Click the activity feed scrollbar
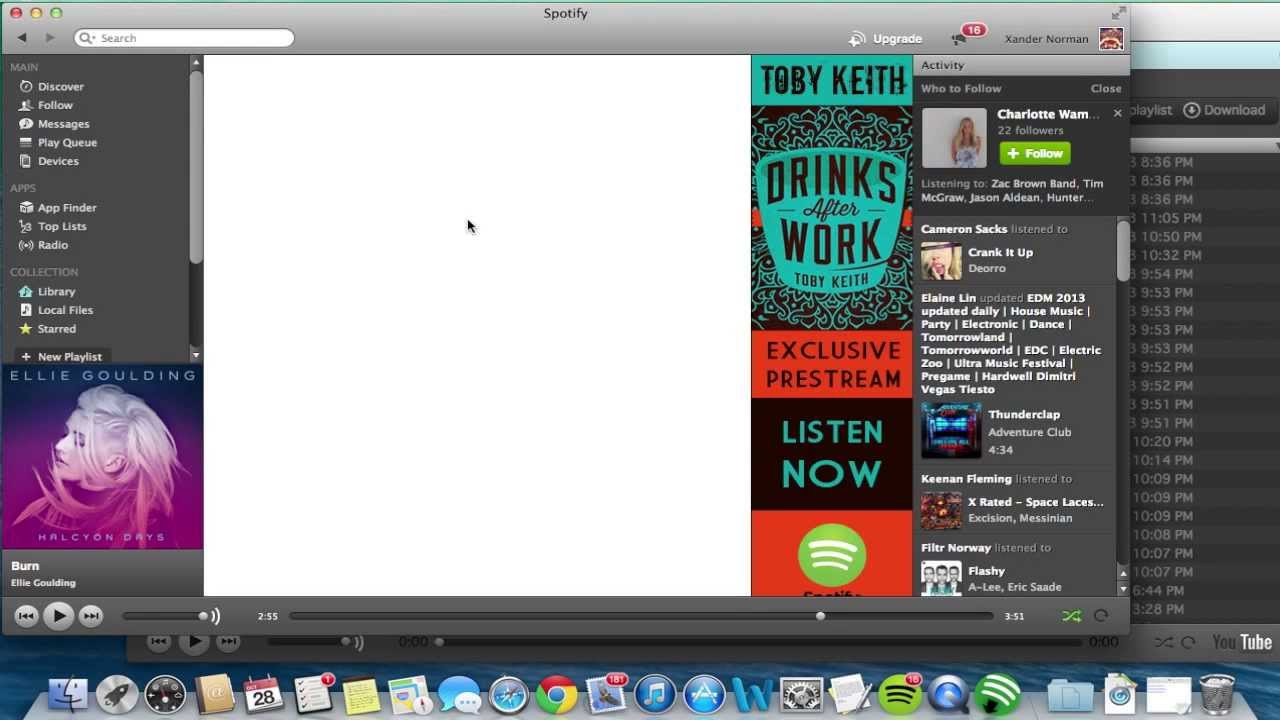The width and height of the screenshot is (1280, 720). 1123,250
